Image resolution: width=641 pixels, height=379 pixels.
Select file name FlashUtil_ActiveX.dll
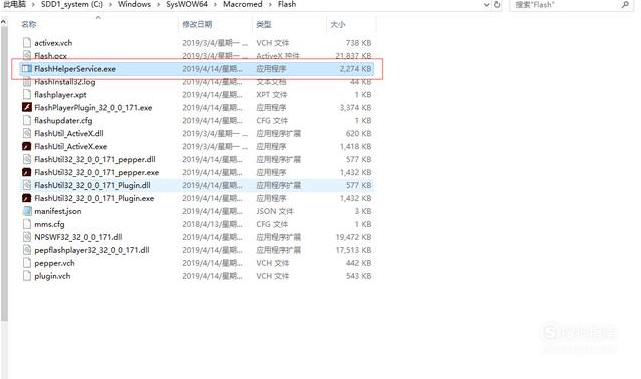coord(69,133)
